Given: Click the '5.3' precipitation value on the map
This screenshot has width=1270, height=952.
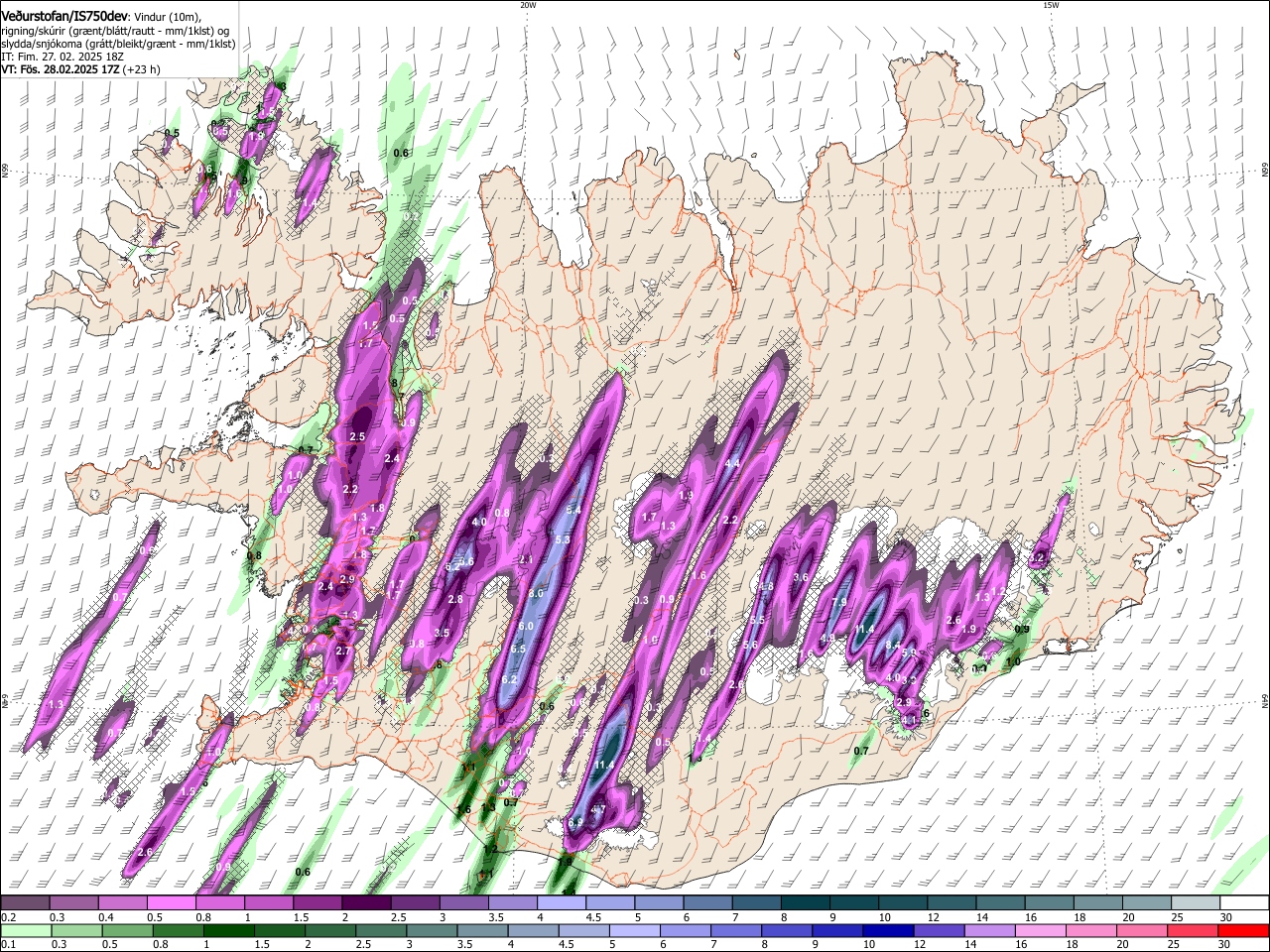Looking at the screenshot, I should pos(564,540).
